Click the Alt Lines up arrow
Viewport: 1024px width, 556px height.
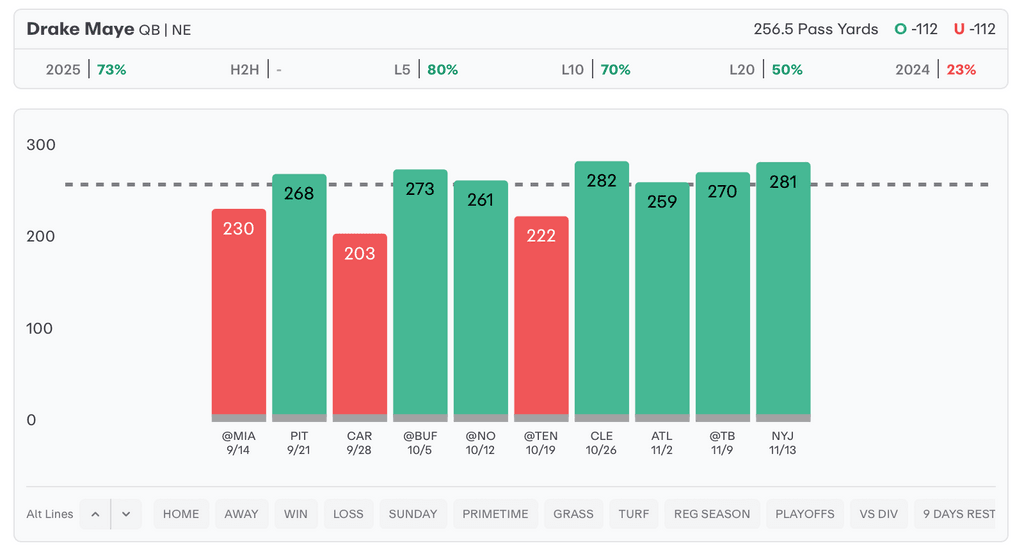tap(95, 514)
